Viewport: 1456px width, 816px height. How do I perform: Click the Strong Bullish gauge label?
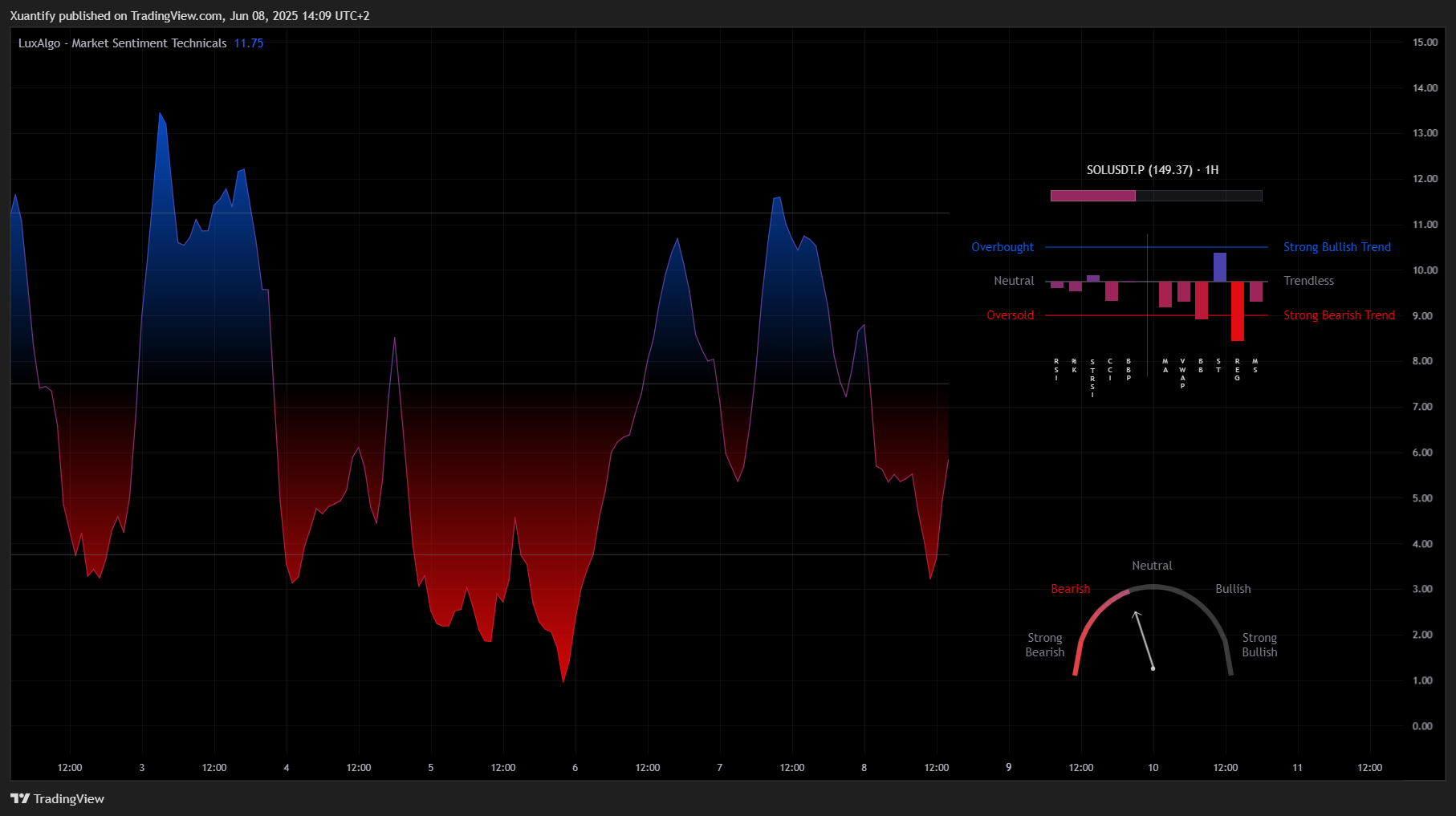click(x=1259, y=645)
